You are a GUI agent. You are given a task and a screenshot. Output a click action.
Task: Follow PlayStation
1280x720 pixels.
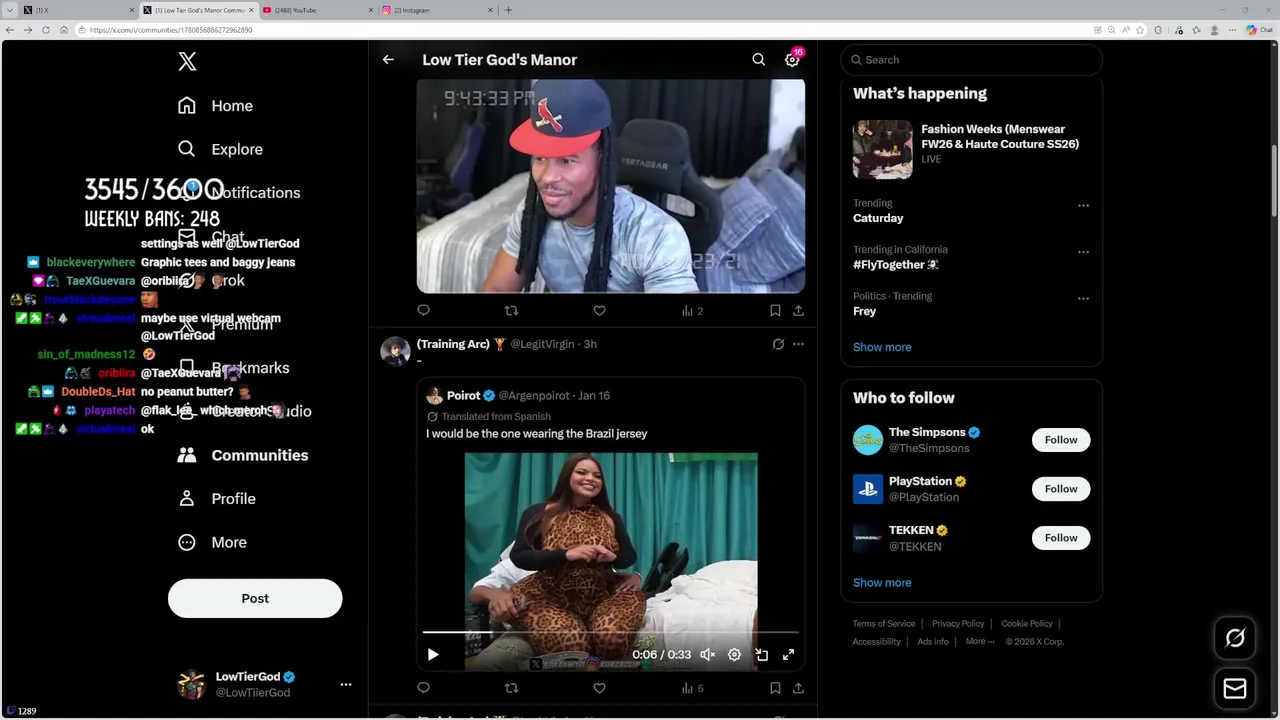coord(1061,489)
